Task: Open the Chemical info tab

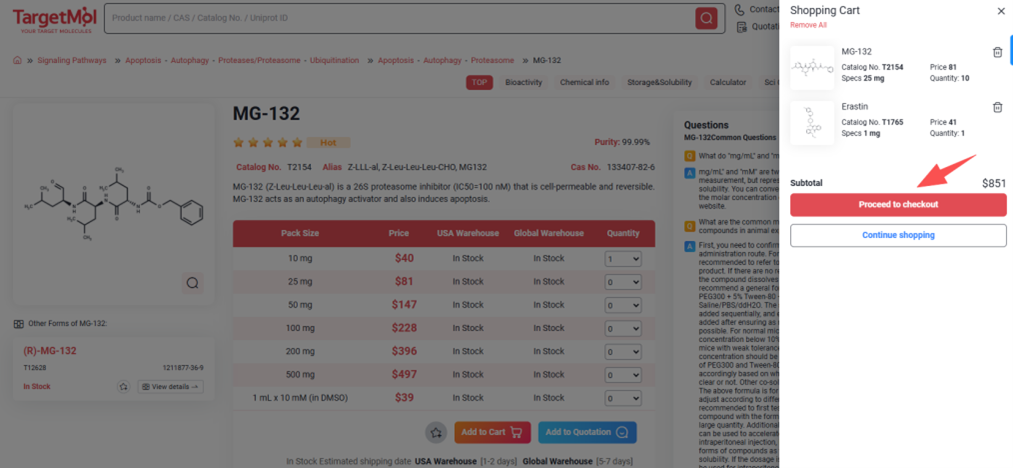Action: 584,82
